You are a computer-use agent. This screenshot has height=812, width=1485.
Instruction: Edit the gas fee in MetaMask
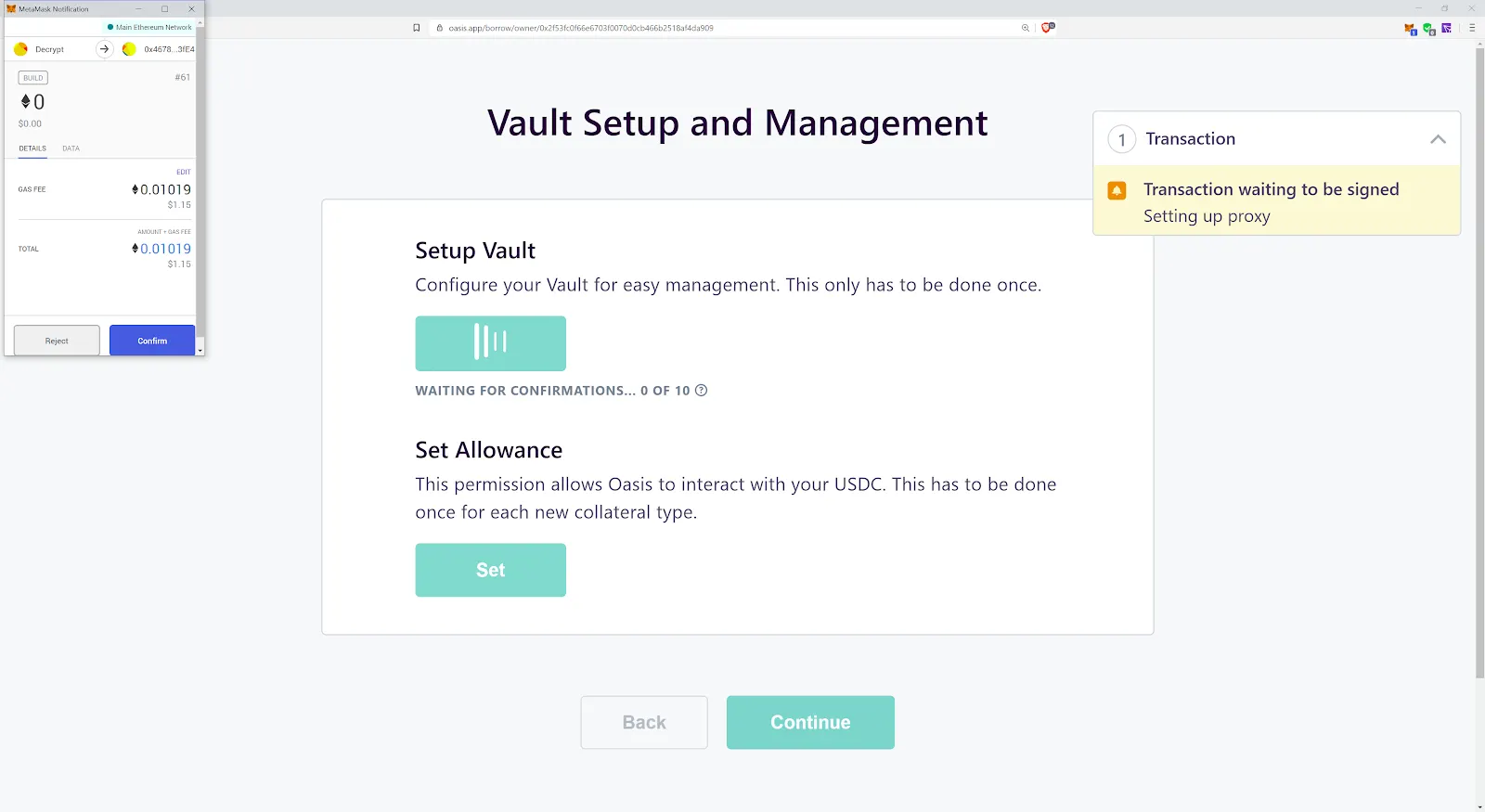tap(184, 172)
